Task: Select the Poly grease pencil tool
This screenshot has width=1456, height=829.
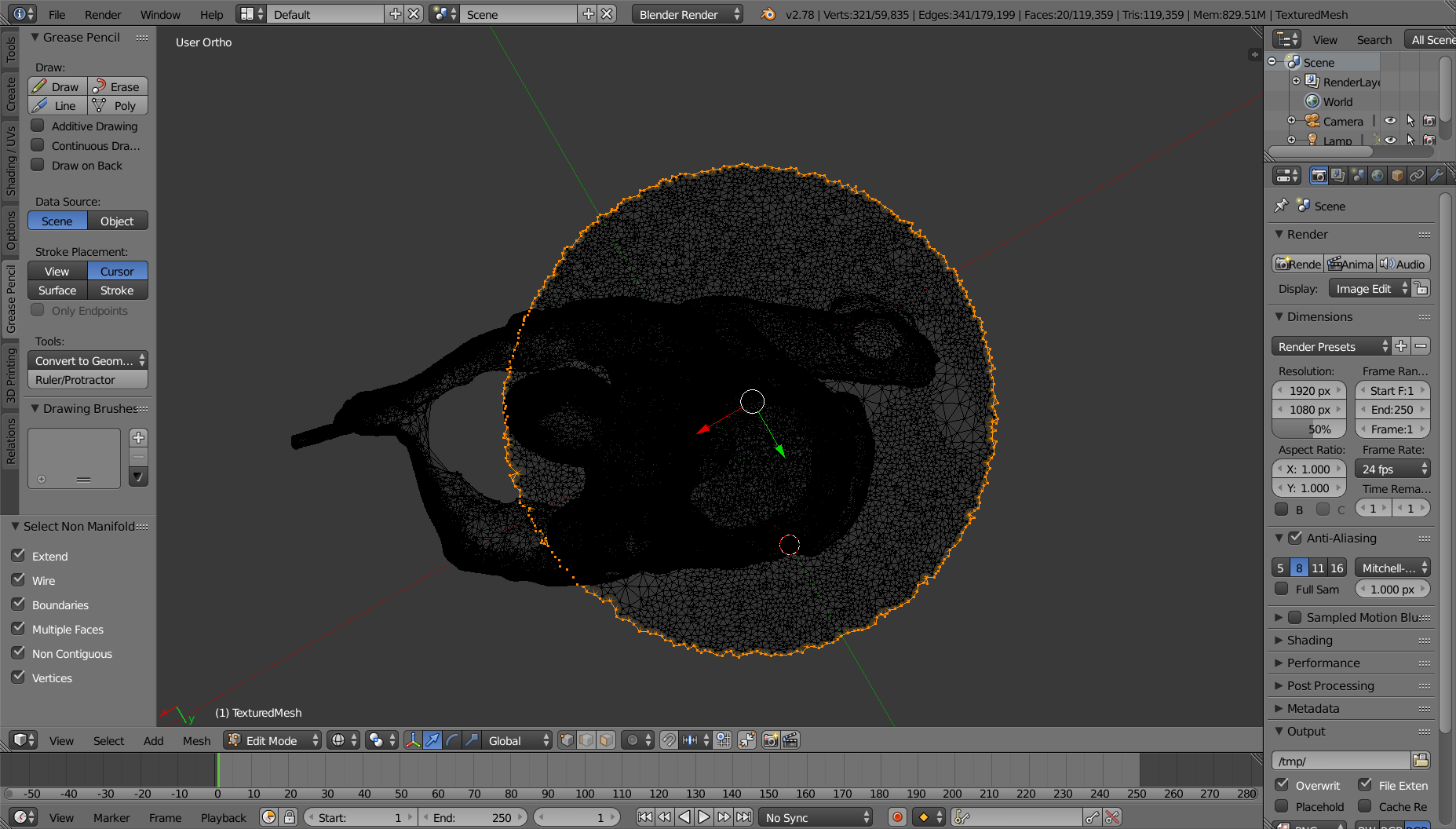Action: point(118,105)
